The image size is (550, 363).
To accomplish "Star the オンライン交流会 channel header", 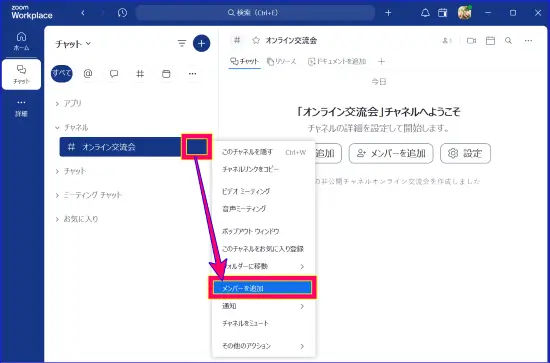I will (256, 41).
